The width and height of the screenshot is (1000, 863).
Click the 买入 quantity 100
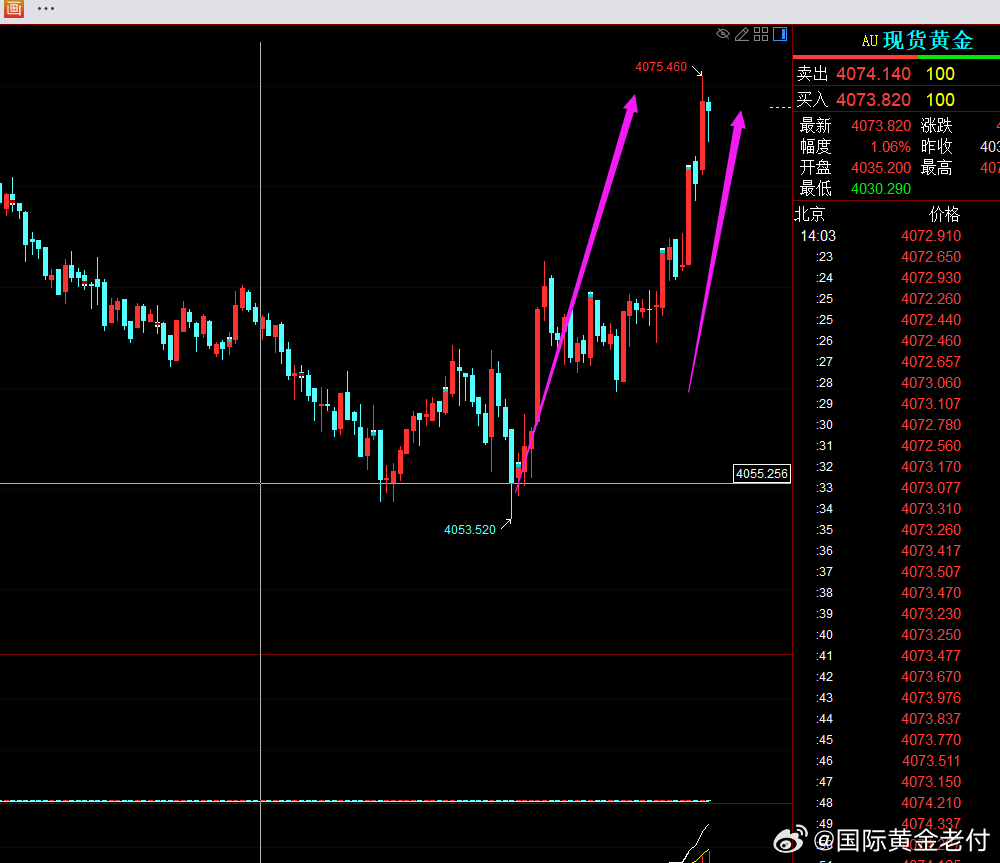940,100
